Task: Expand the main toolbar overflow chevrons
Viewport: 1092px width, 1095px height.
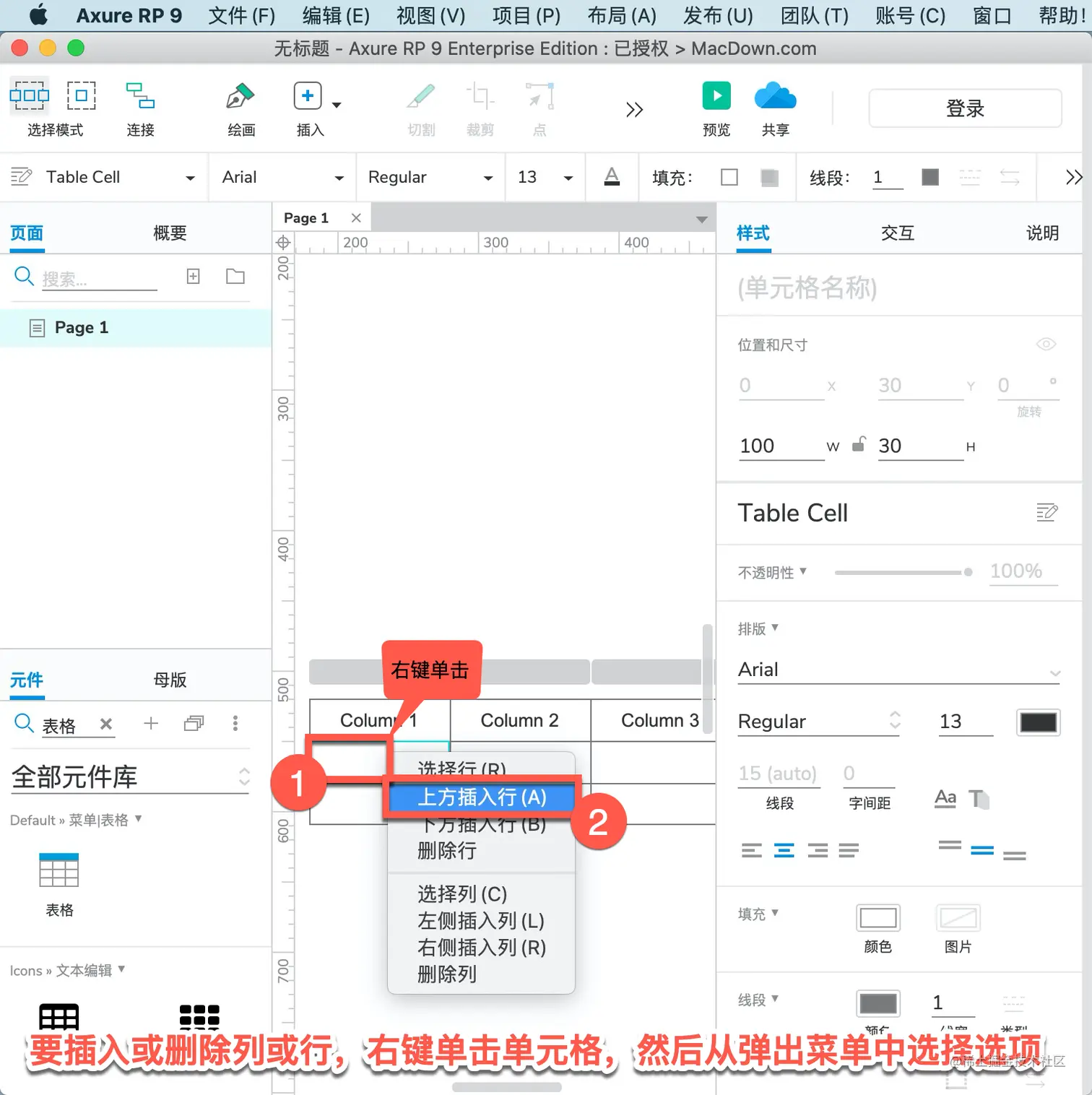Action: coord(634,110)
